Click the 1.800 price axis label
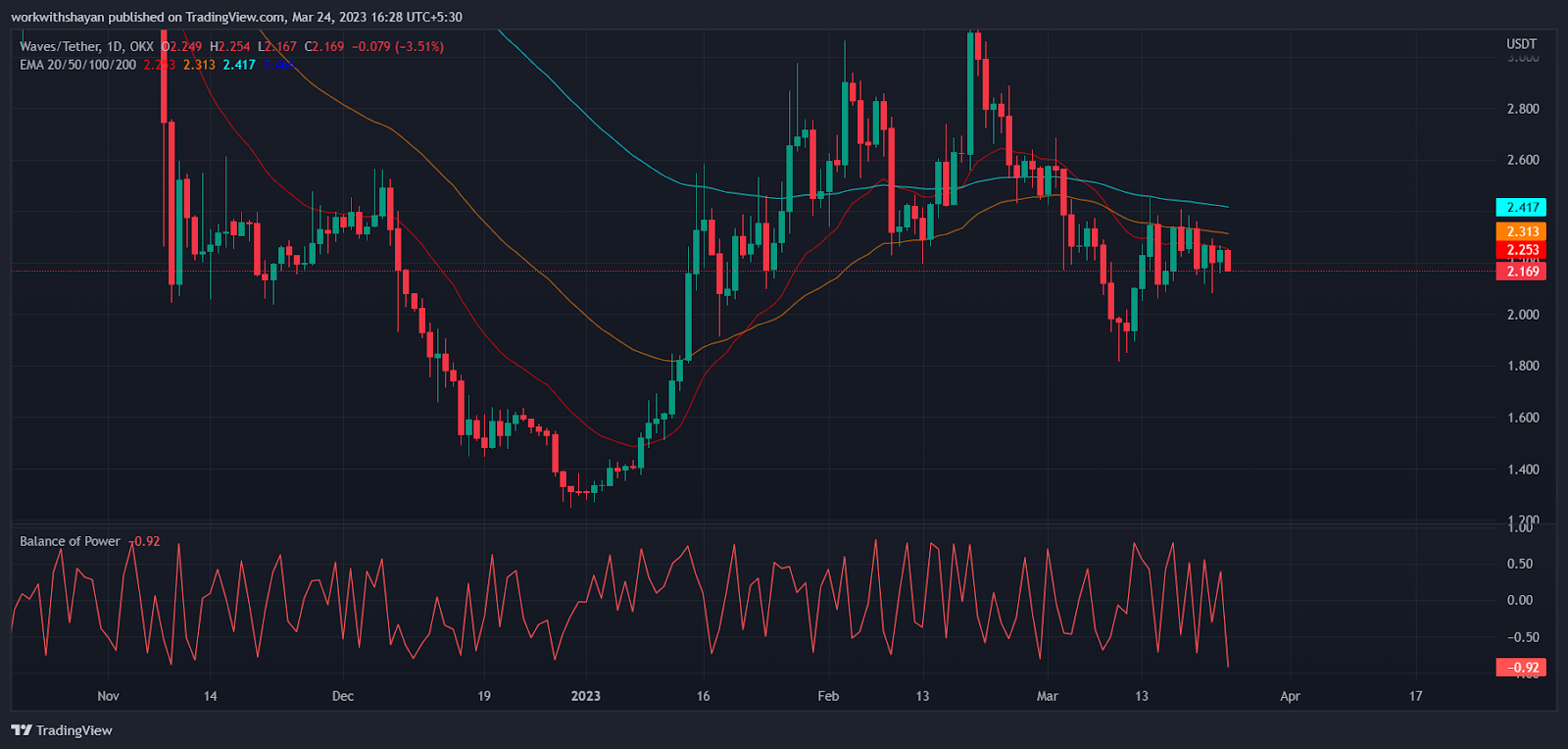Screen dimensions: 1568x749 point(1523,366)
